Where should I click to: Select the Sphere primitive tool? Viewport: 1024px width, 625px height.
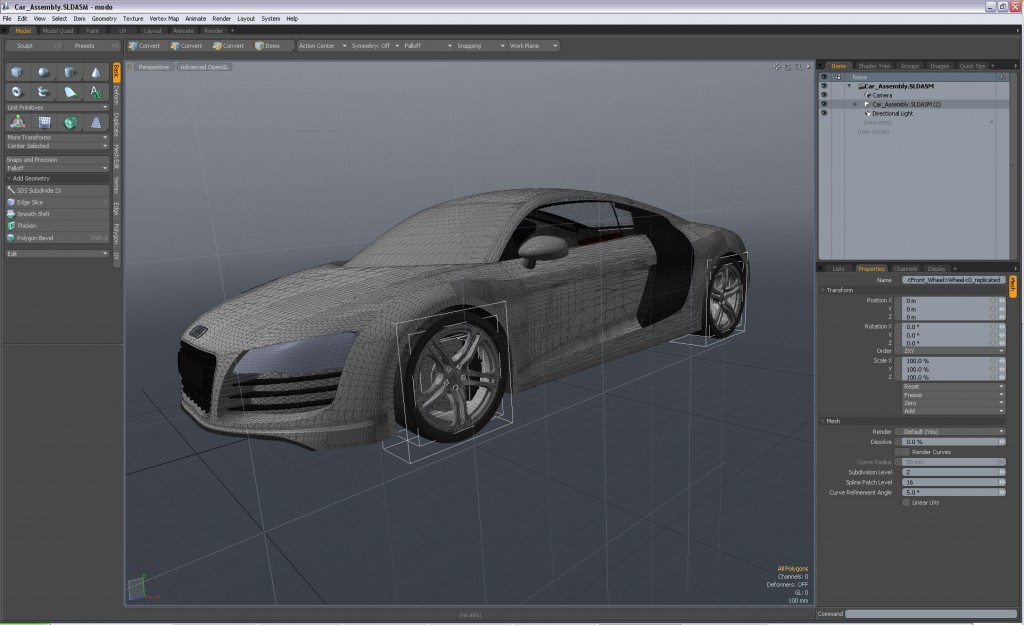[43, 72]
